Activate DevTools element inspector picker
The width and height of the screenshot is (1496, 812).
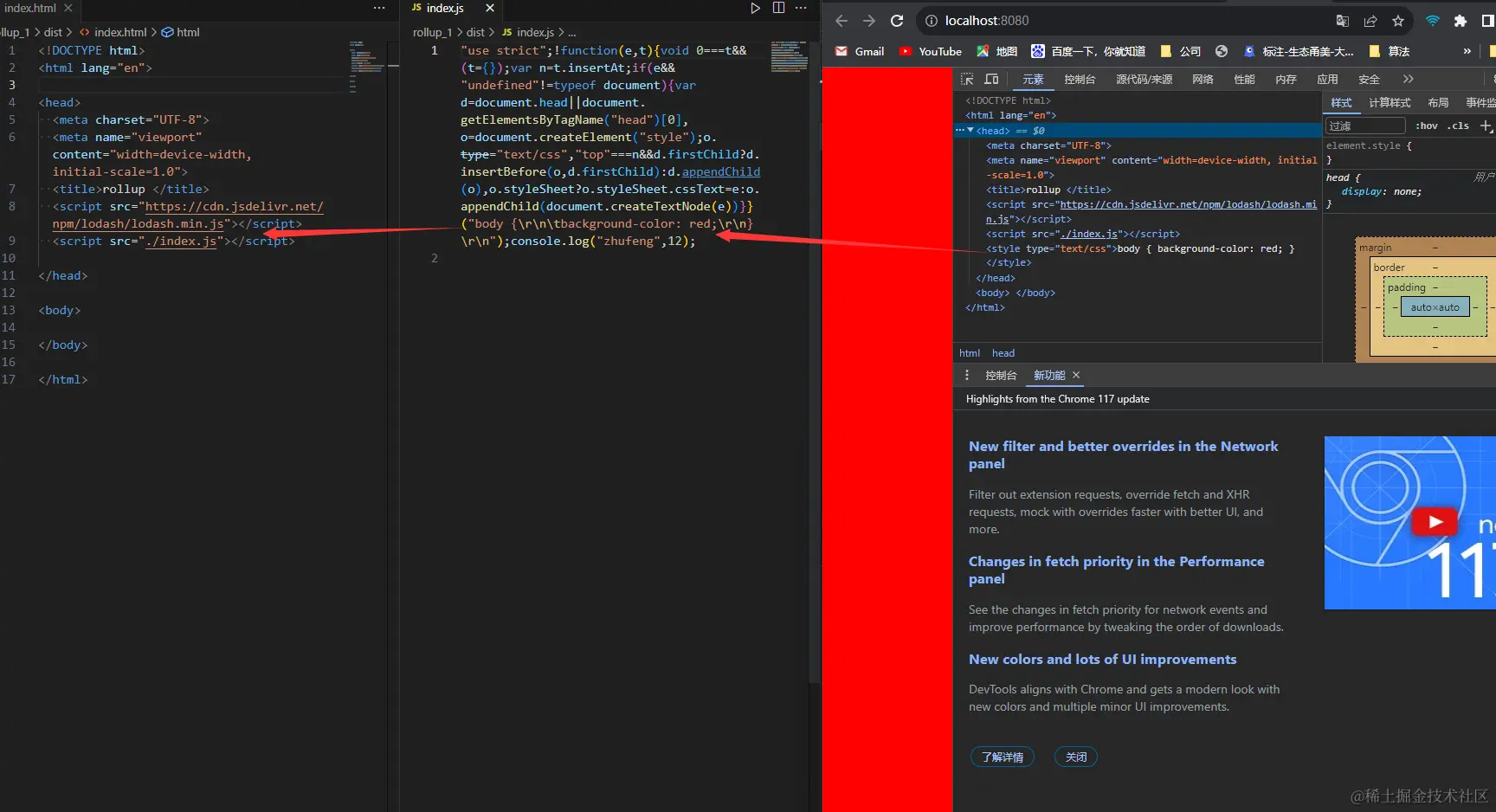pos(968,79)
